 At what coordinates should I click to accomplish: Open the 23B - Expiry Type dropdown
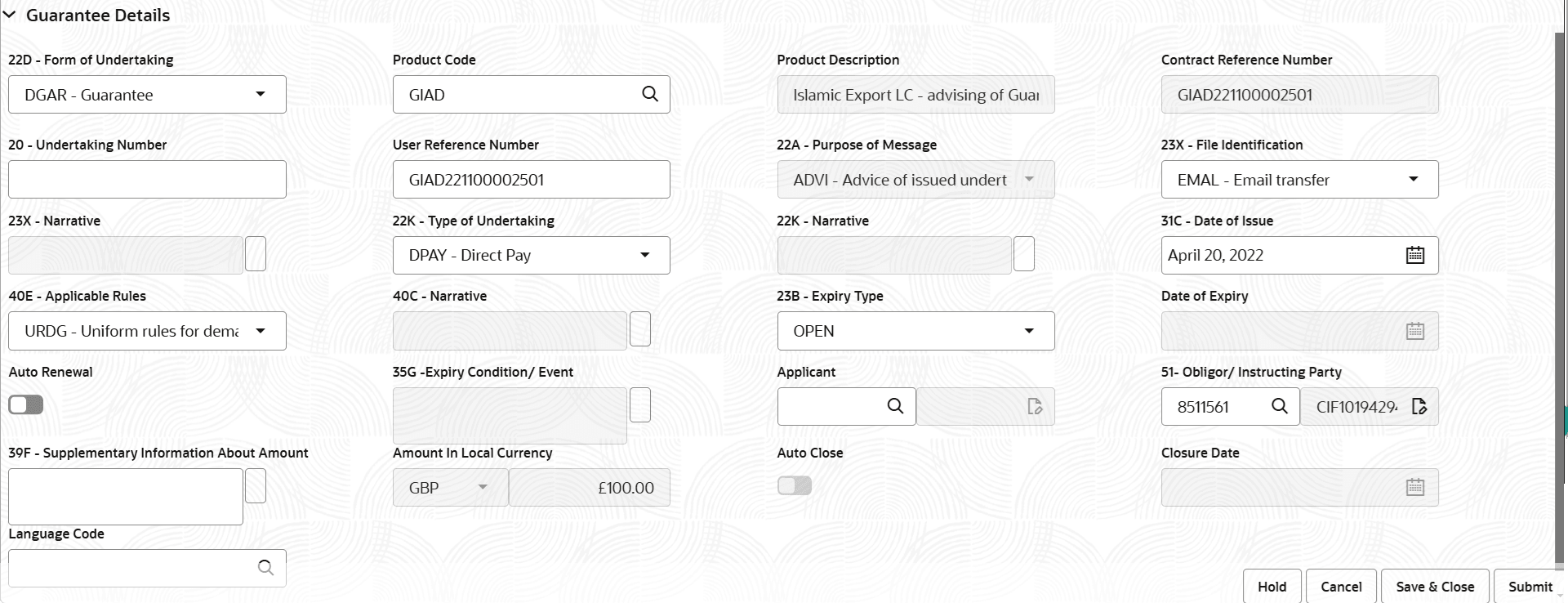pos(1029,331)
